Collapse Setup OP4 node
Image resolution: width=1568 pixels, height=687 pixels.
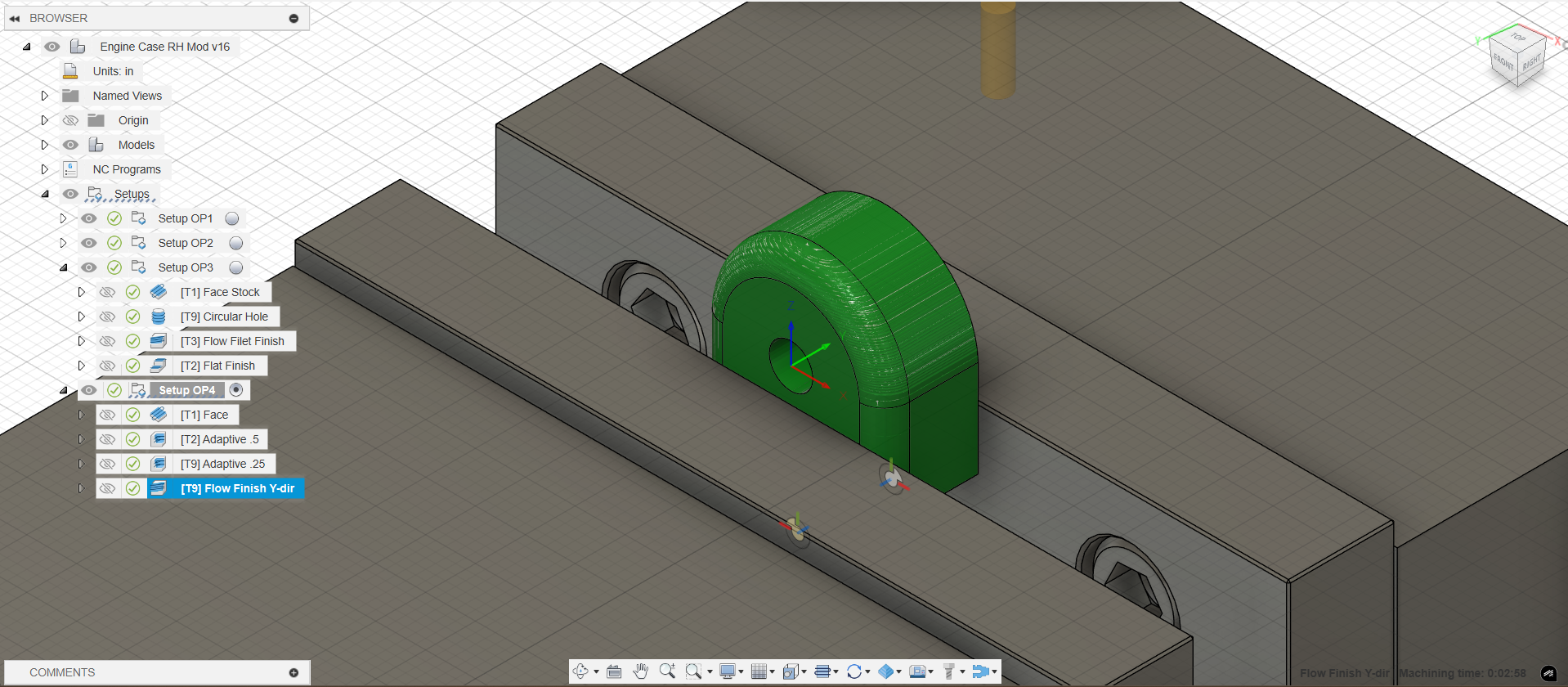pos(64,390)
